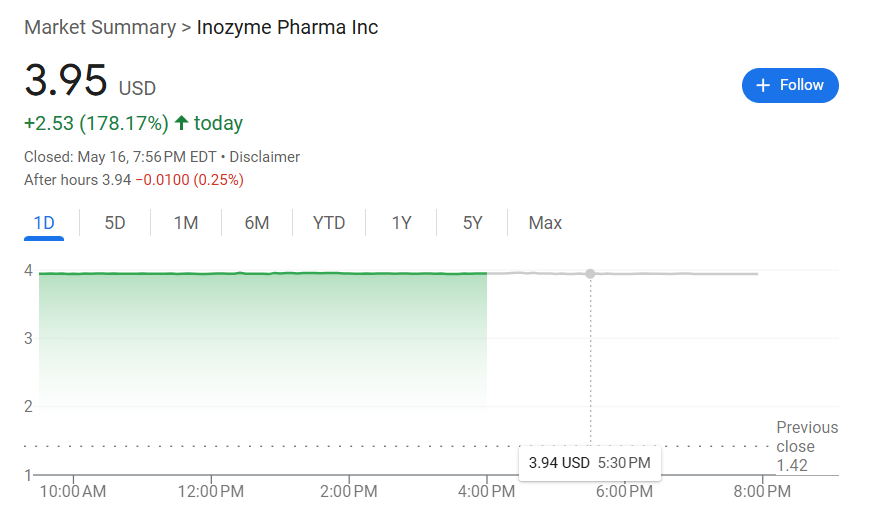This screenshot has height=525, width=875.
Task: Click the 4:00 PM axis label
Action: pyautogui.click(x=487, y=492)
